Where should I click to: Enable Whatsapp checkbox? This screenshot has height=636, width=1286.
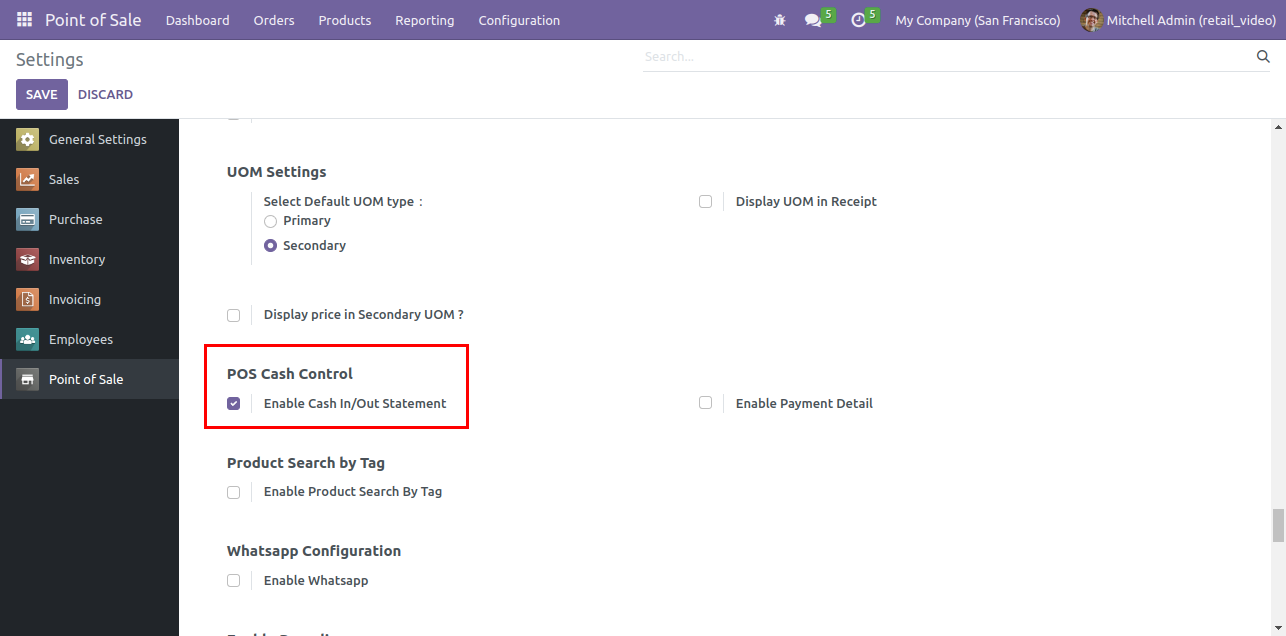[233, 581]
